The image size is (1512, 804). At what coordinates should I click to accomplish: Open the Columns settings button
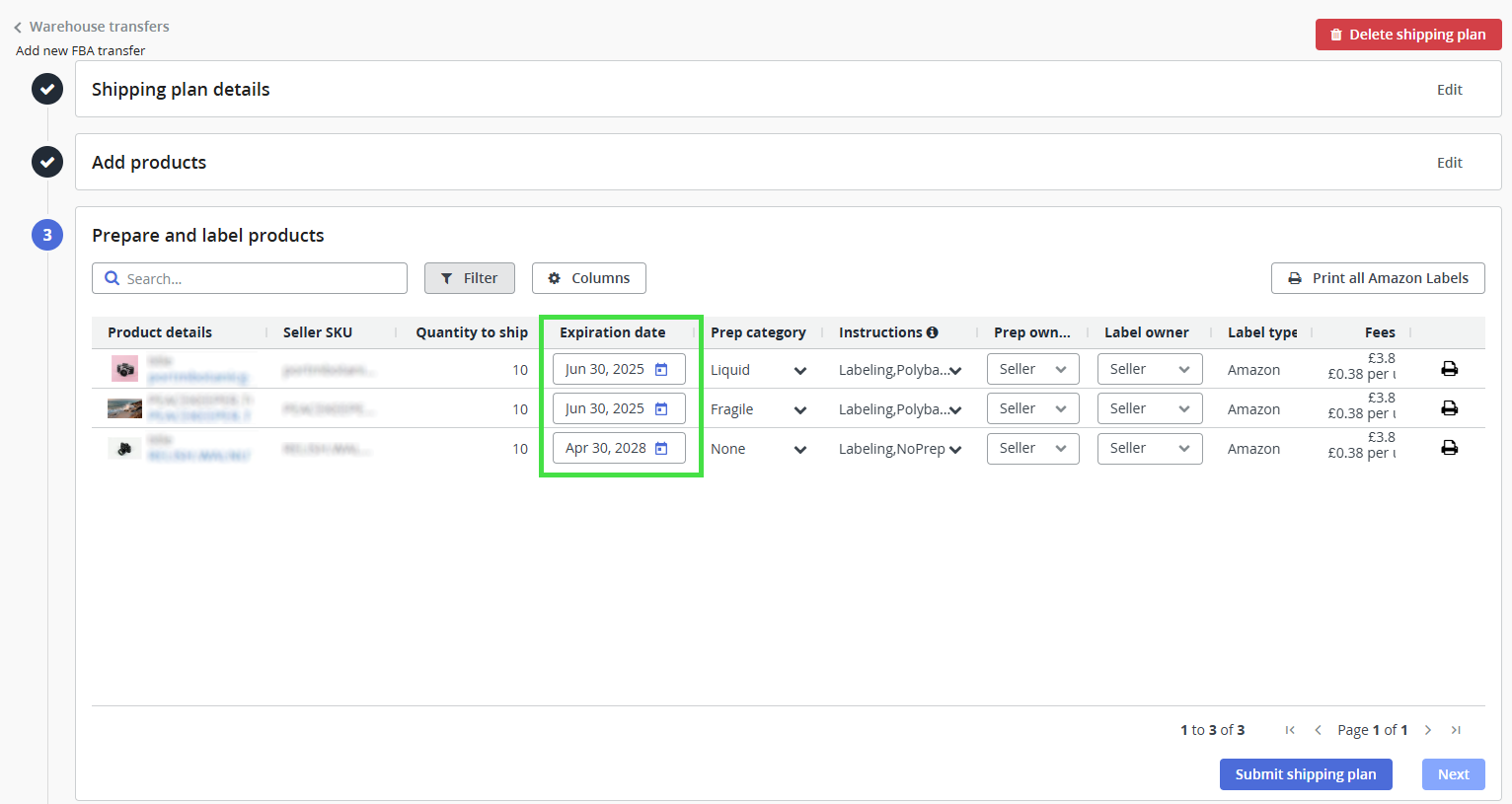[588, 278]
